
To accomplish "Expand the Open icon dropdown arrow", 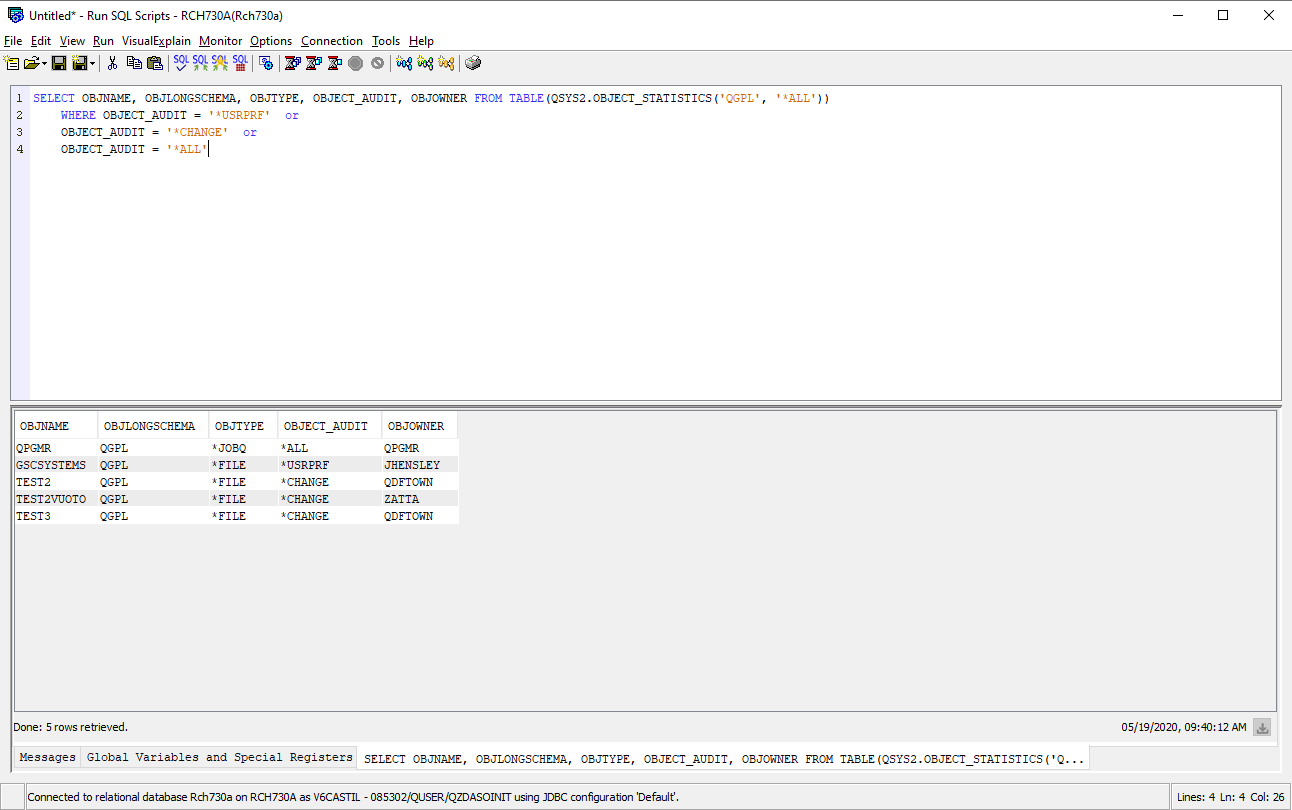I will click(x=45, y=63).
